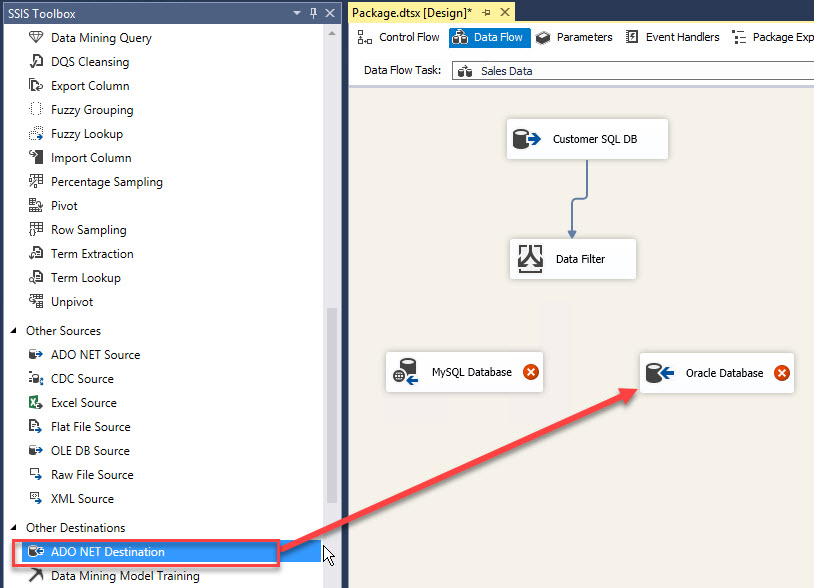Click the Unpivot icon
Image resolution: width=814 pixels, height=588 pixels.
(36, 301)
